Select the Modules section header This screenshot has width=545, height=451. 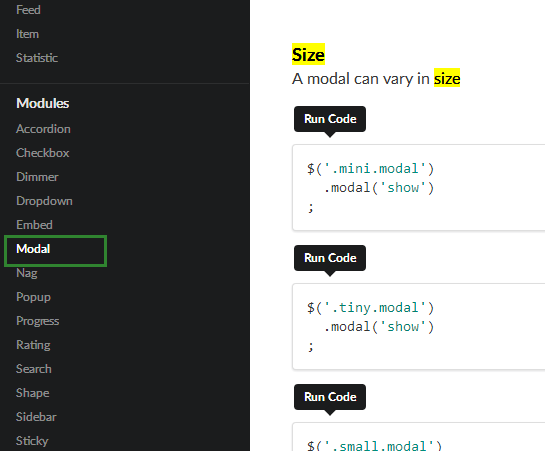pyautogui.click(x=42, y=103)
